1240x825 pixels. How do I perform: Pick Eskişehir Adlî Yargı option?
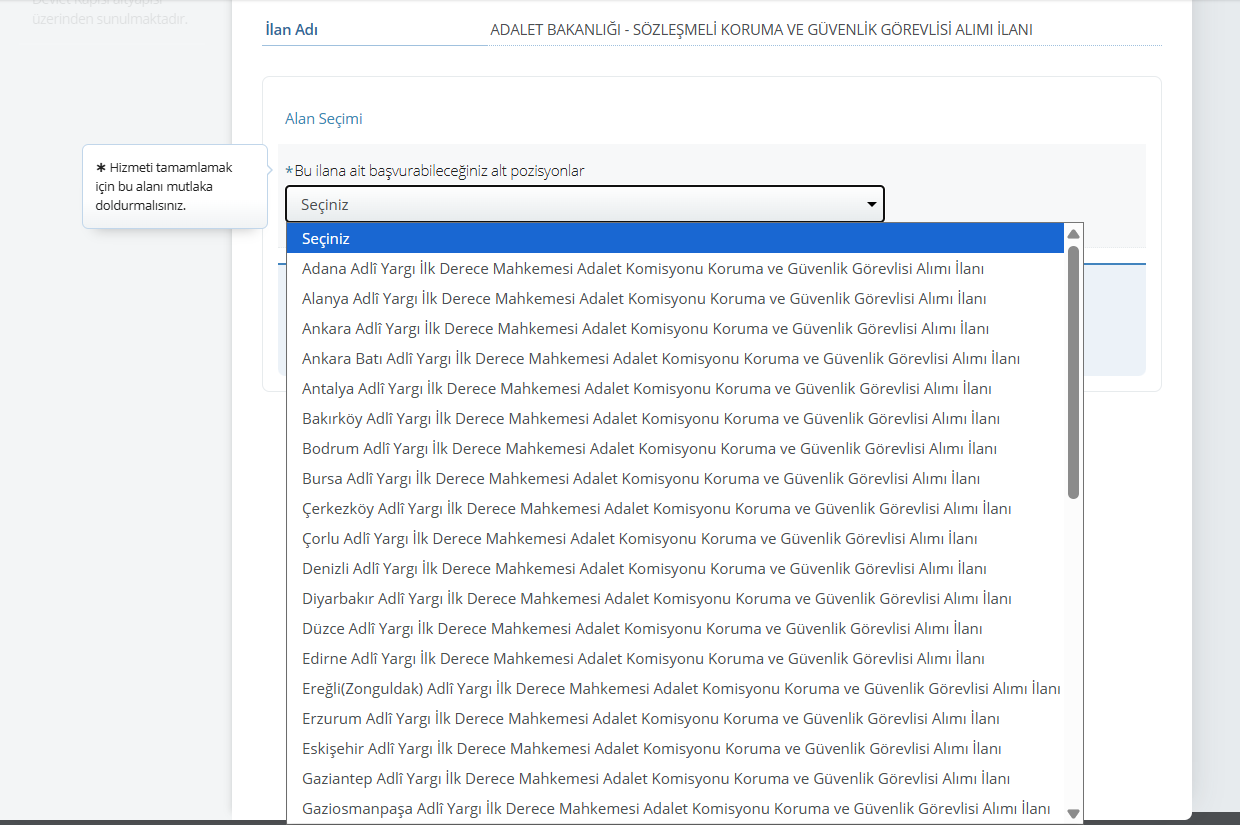pyautogui.click(x=675, y=749)
